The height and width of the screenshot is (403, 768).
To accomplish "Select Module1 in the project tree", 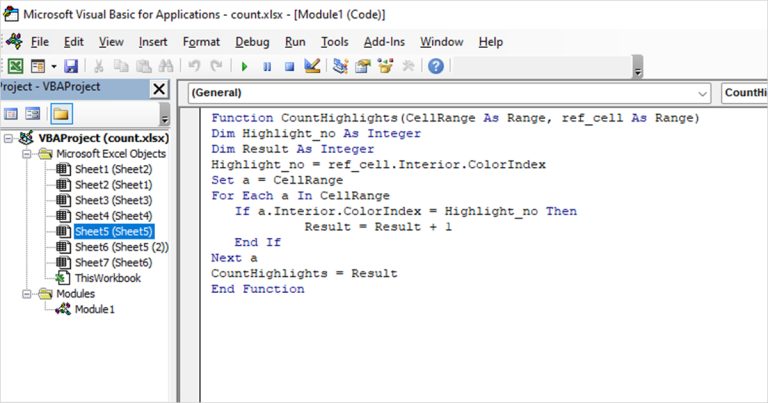I will click(95, 309).
